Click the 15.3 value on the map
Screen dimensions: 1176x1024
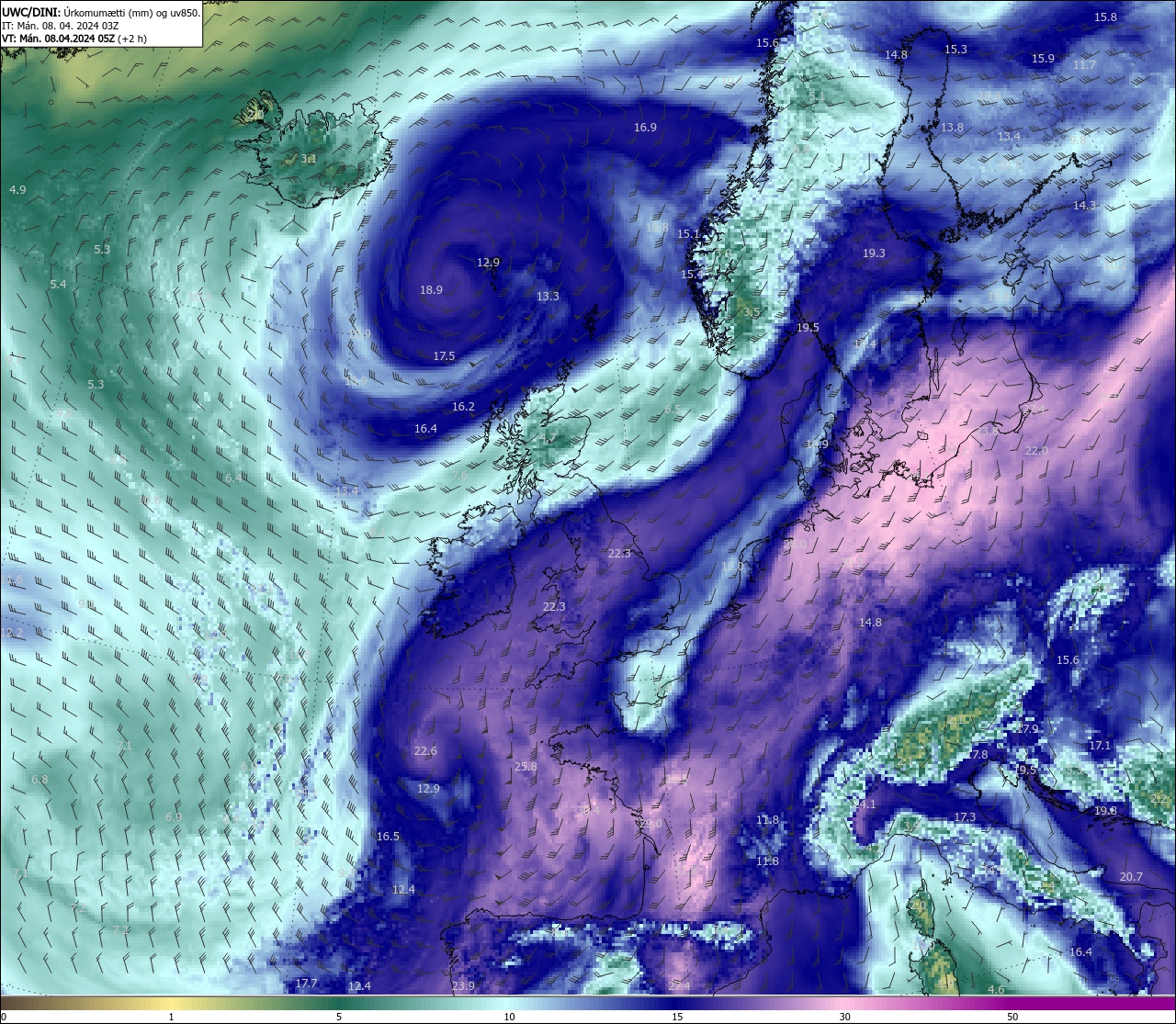955,49
